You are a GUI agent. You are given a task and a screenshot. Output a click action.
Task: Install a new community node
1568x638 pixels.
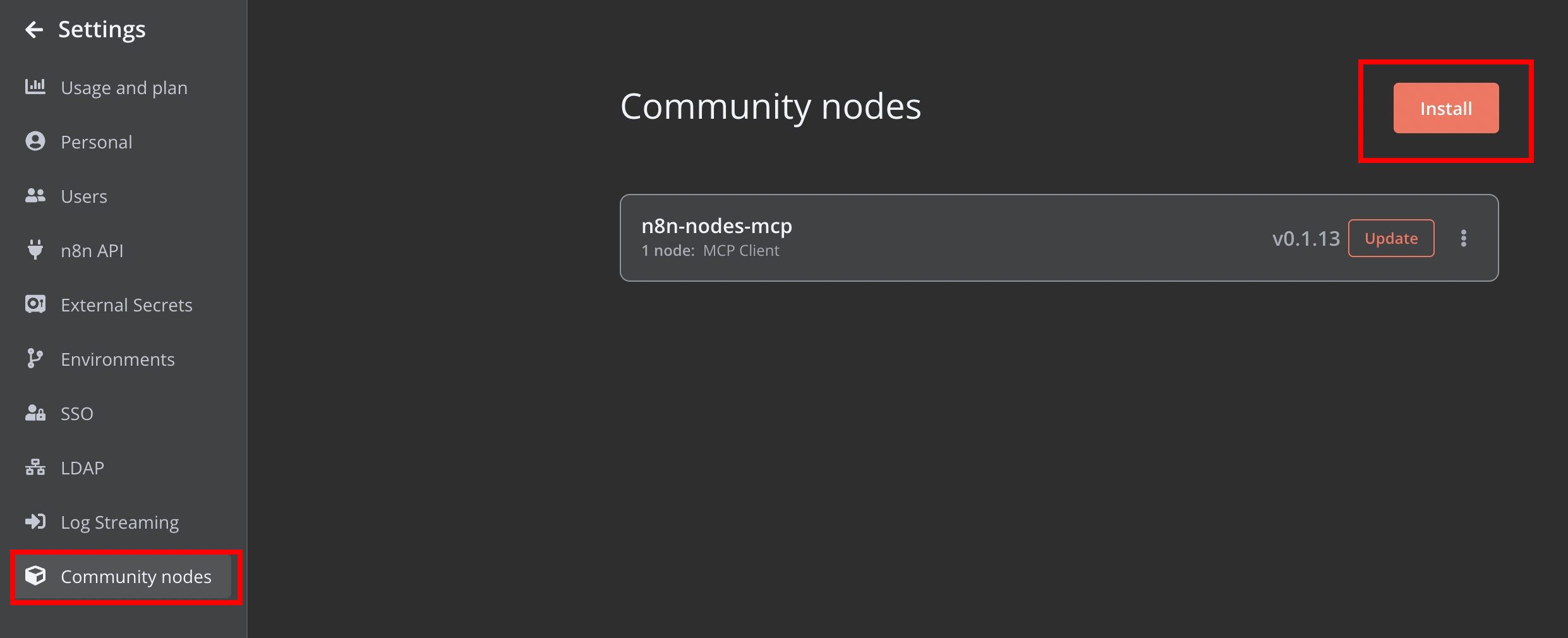[1446, 108]
